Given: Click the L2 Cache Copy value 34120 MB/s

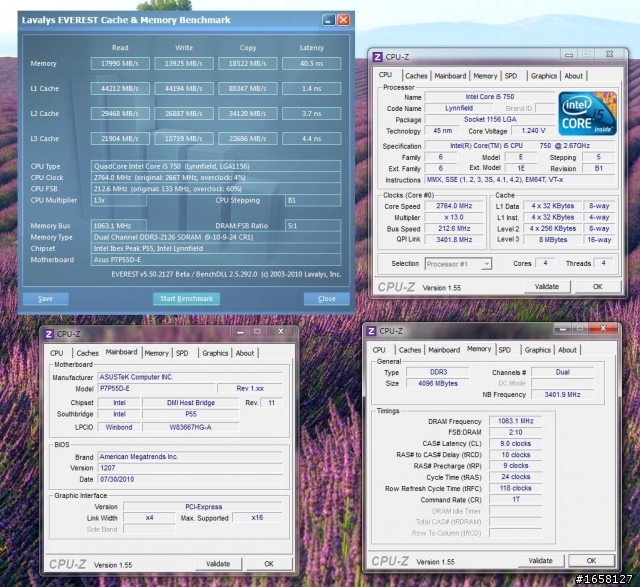Looking at the screenshot, I should coord(248,113).
